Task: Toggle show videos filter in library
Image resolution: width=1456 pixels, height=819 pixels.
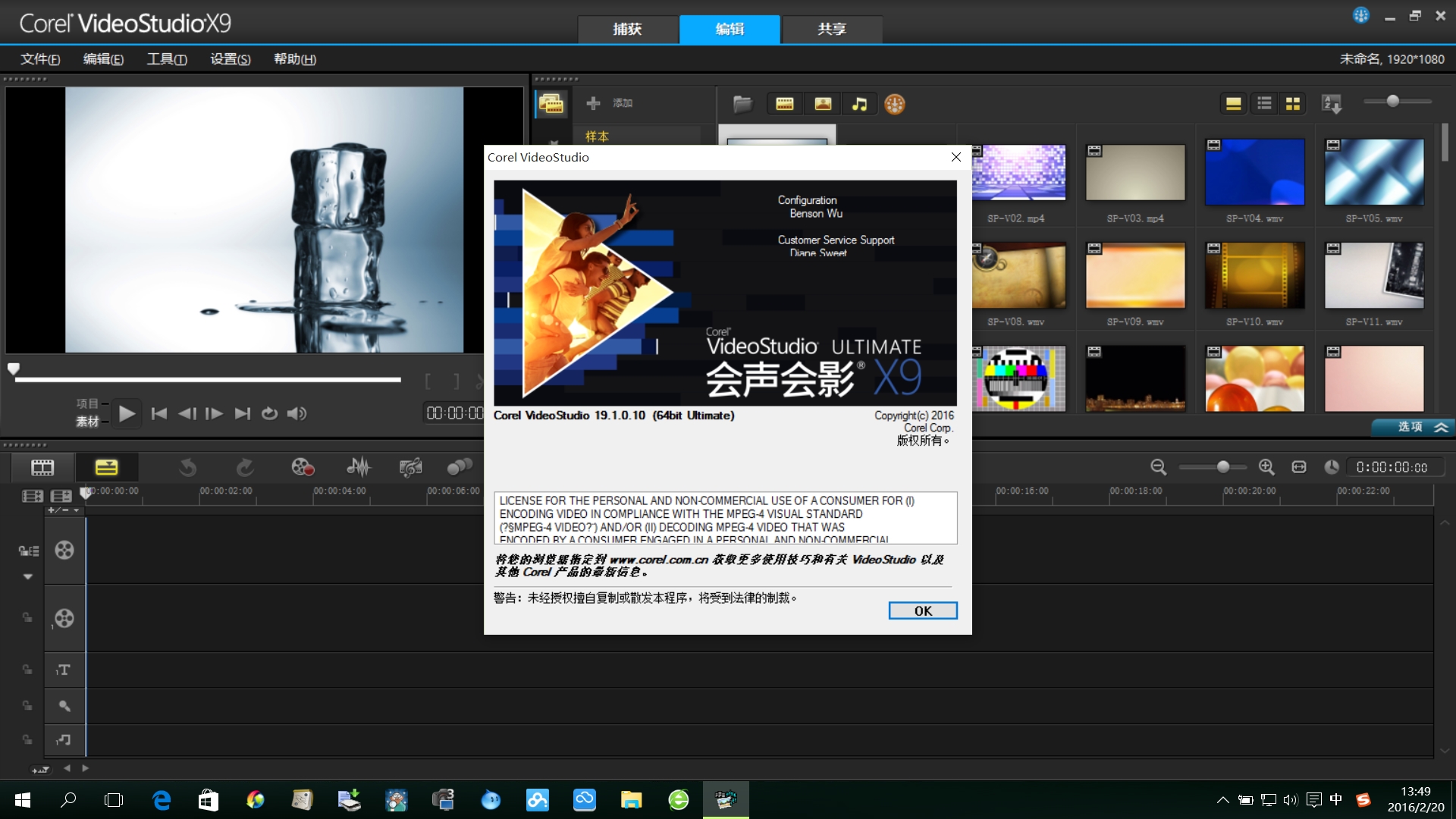Action: 785,104
